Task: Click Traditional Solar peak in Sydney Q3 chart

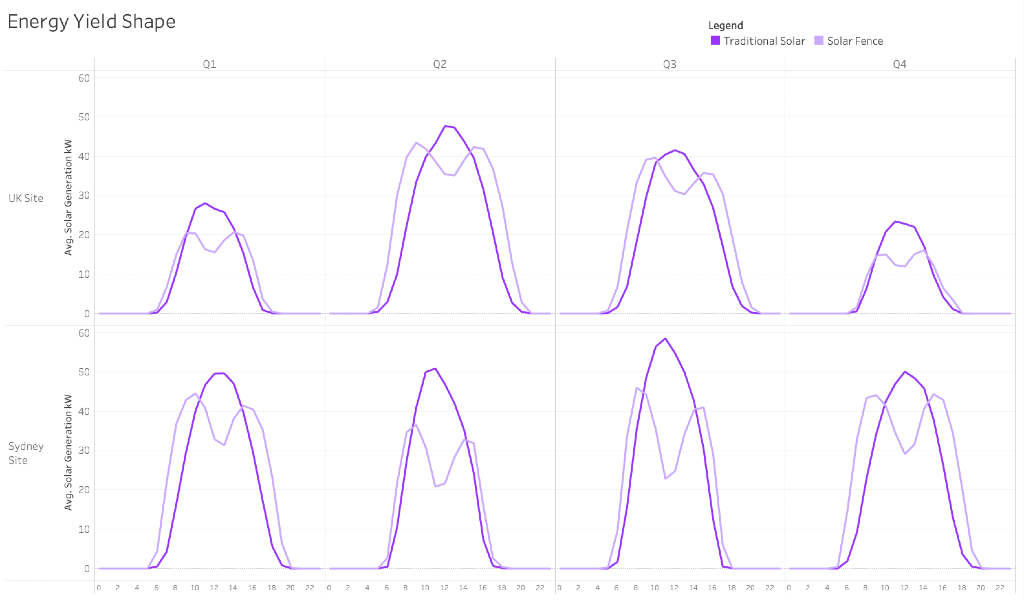Action: click(x=665, y=338)
